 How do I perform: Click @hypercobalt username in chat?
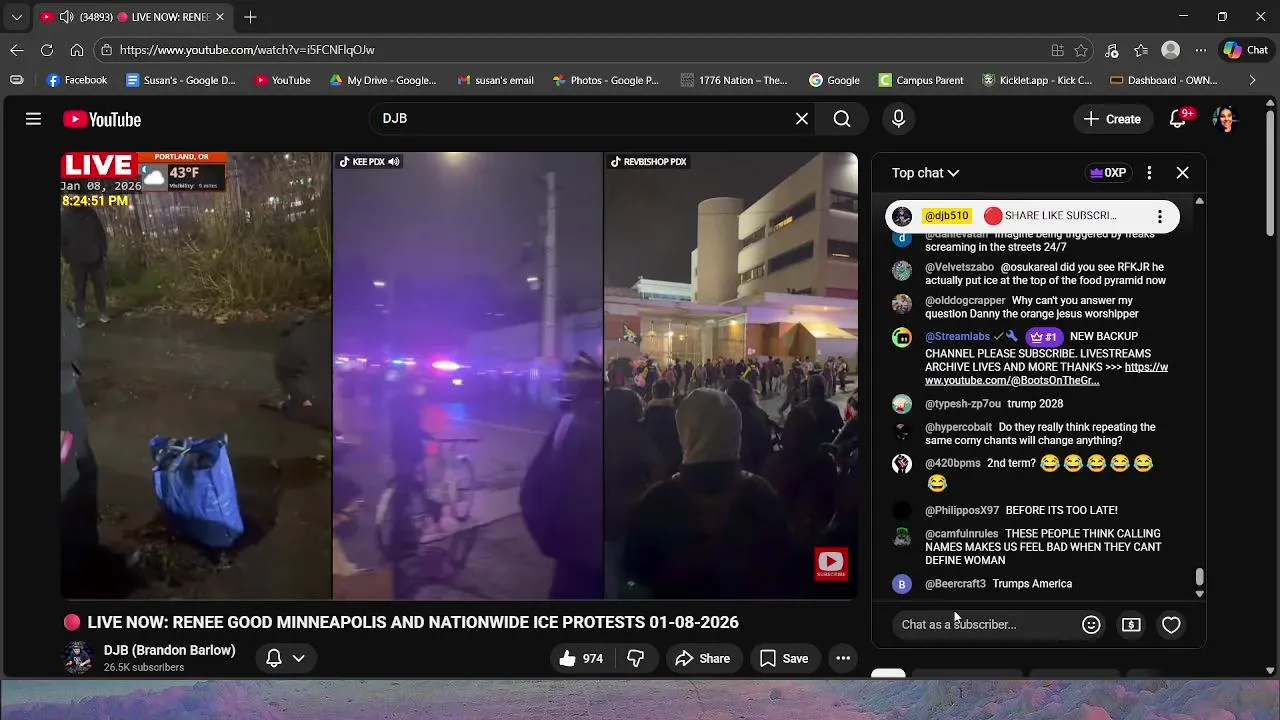[958, 427]
